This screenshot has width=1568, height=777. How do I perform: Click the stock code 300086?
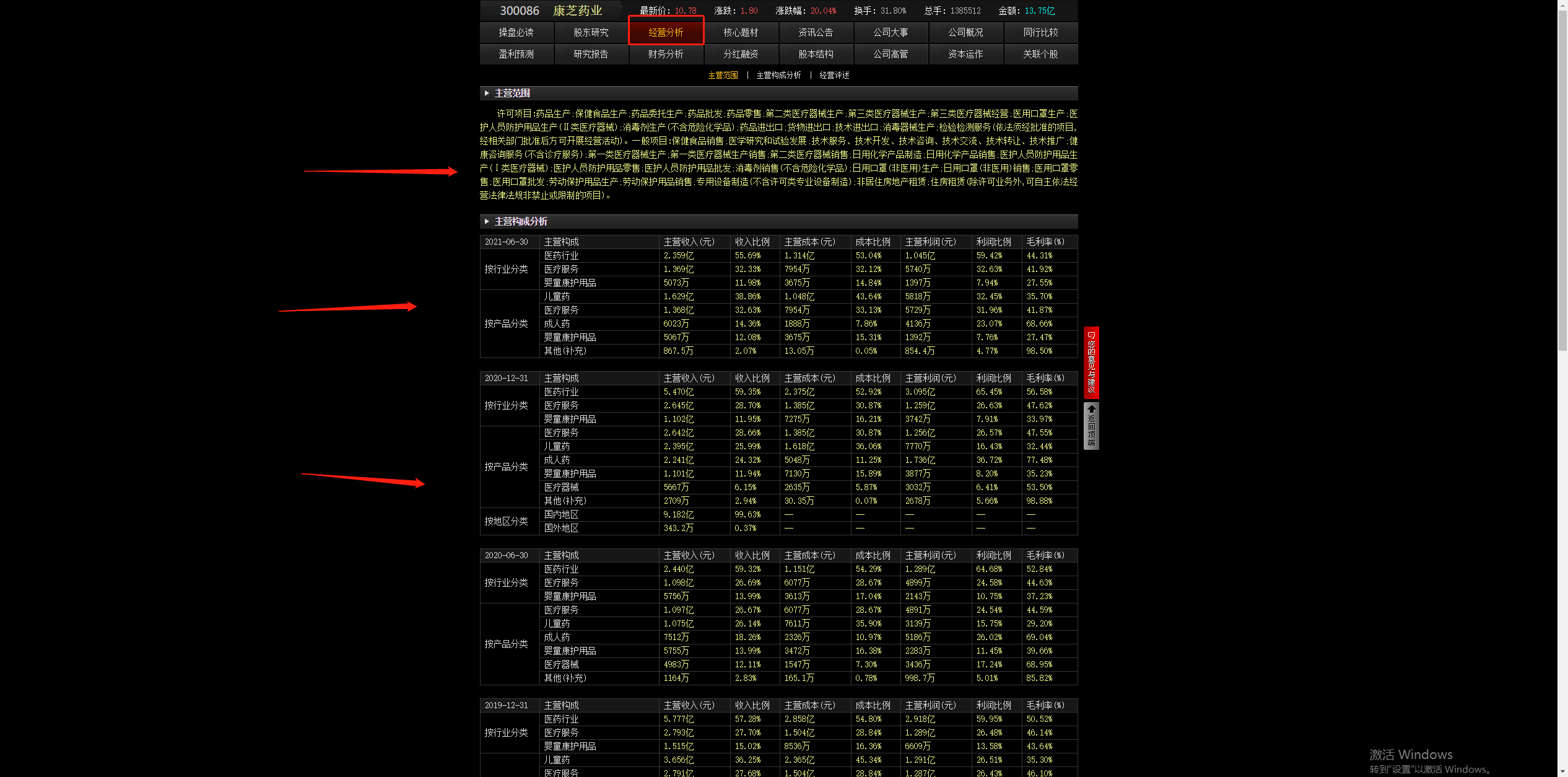click(x=520, y=11)
